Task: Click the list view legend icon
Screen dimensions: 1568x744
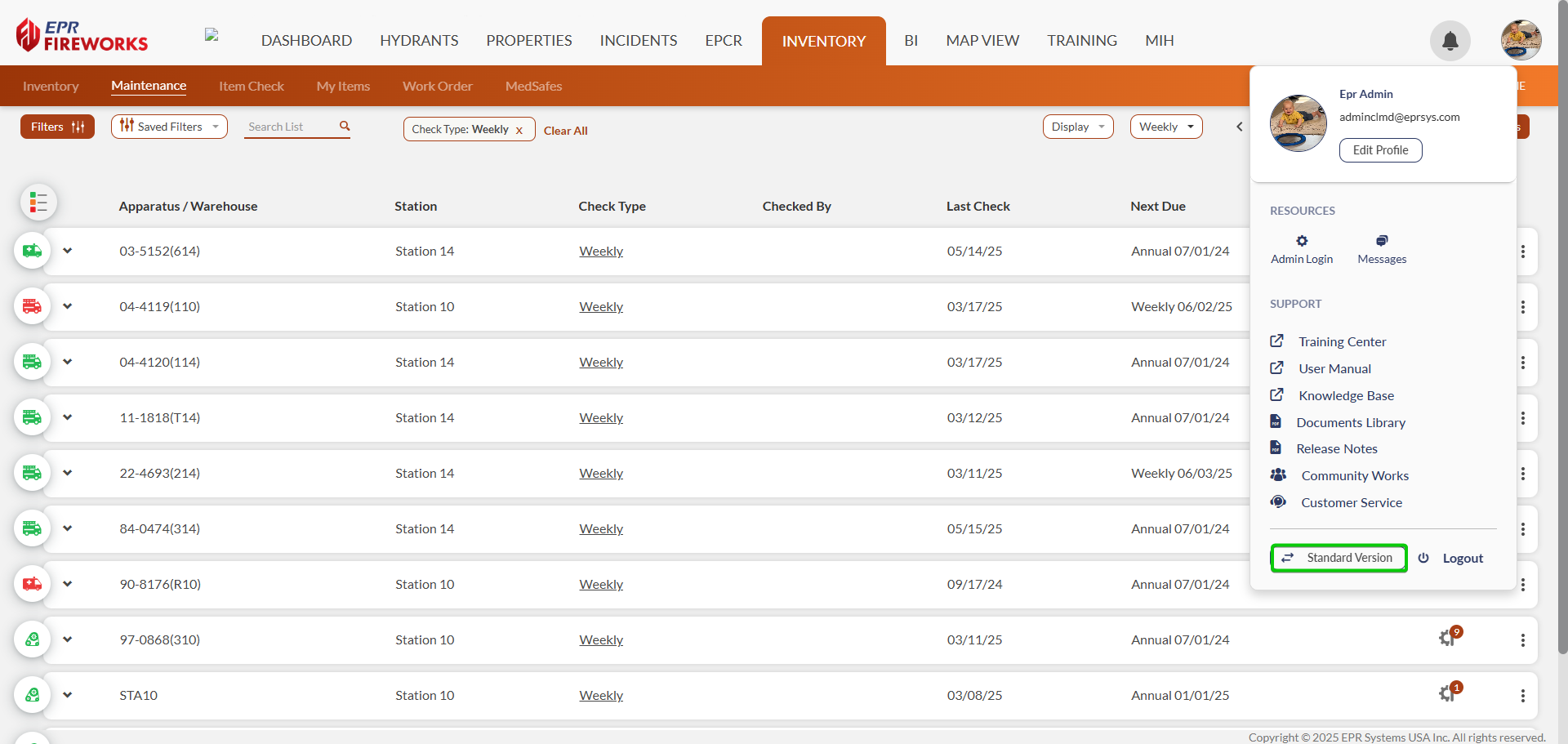Action: (38, 203)
